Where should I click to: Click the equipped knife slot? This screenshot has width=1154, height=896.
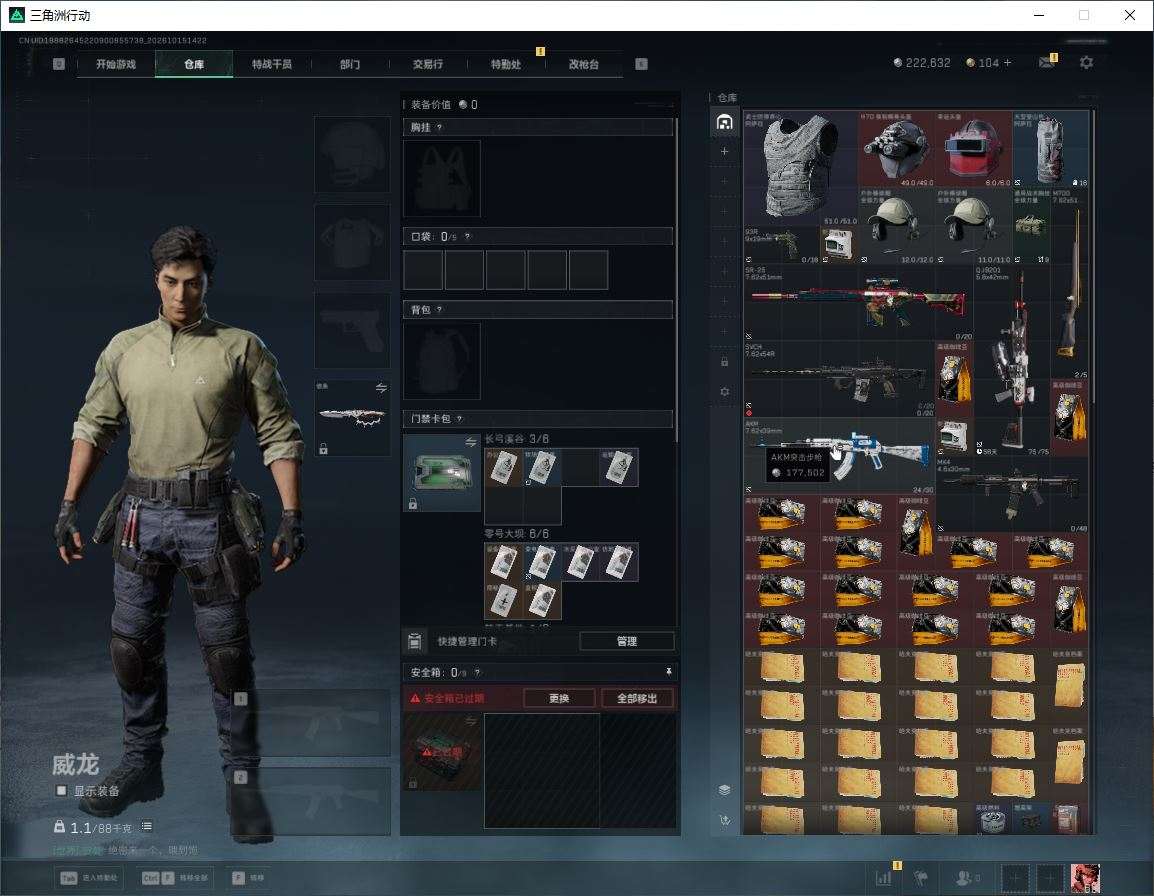352,417
